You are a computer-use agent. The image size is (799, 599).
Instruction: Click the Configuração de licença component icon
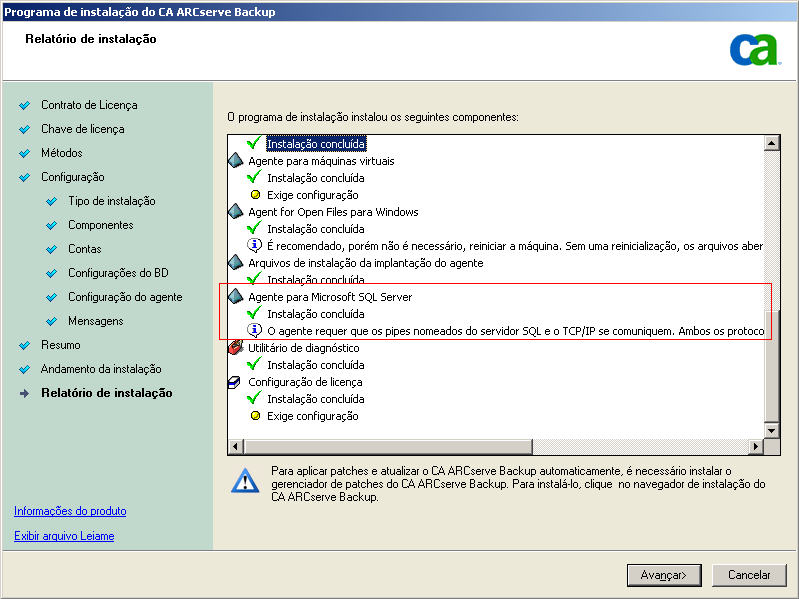[236, 382]
